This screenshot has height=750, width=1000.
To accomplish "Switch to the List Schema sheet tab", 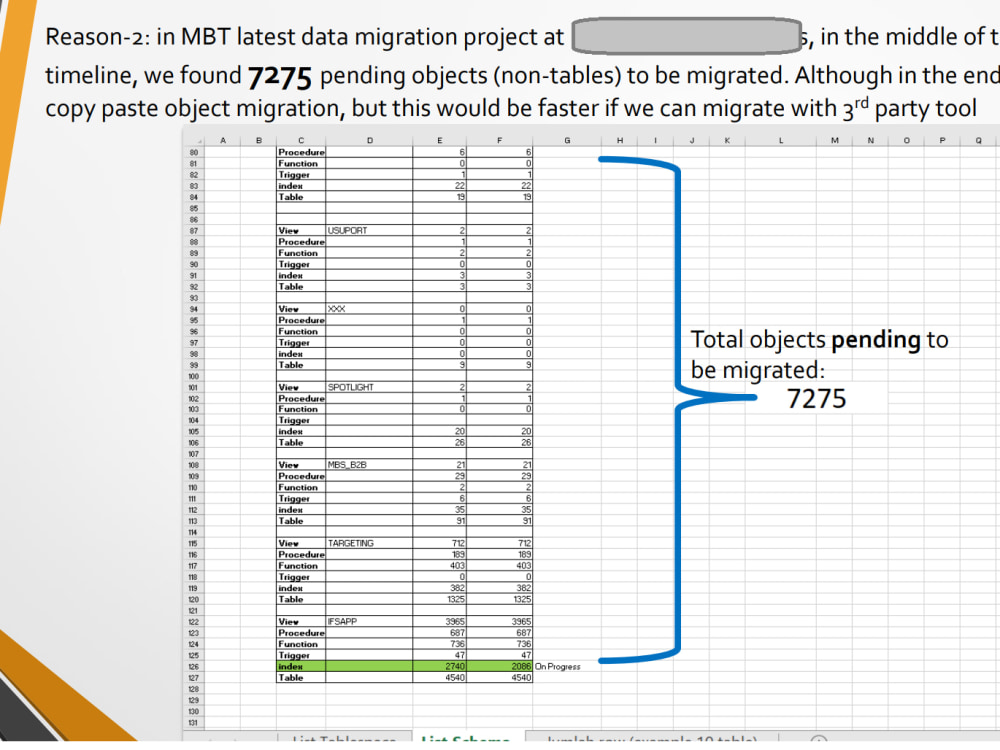I will 467,737.
